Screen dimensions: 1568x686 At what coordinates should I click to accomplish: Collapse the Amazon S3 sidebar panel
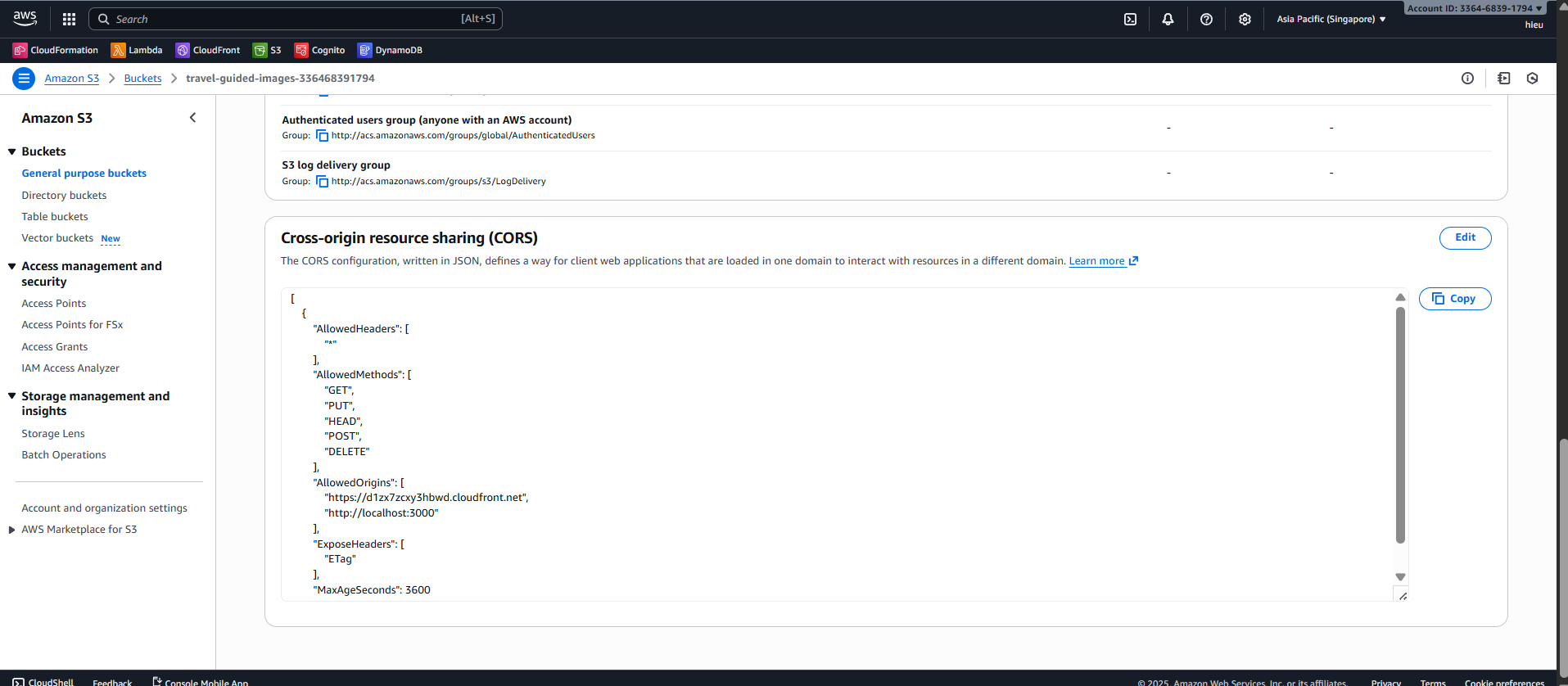pos(193,118)
